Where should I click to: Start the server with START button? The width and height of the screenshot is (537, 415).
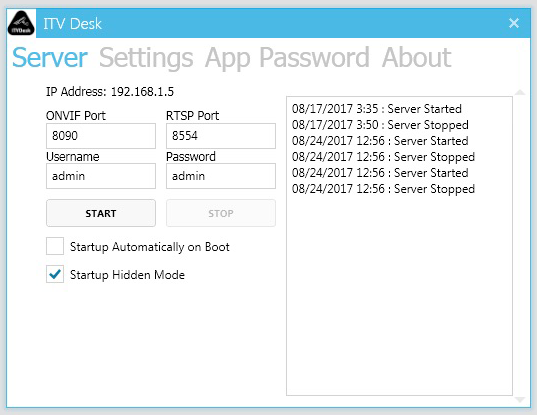101,213
